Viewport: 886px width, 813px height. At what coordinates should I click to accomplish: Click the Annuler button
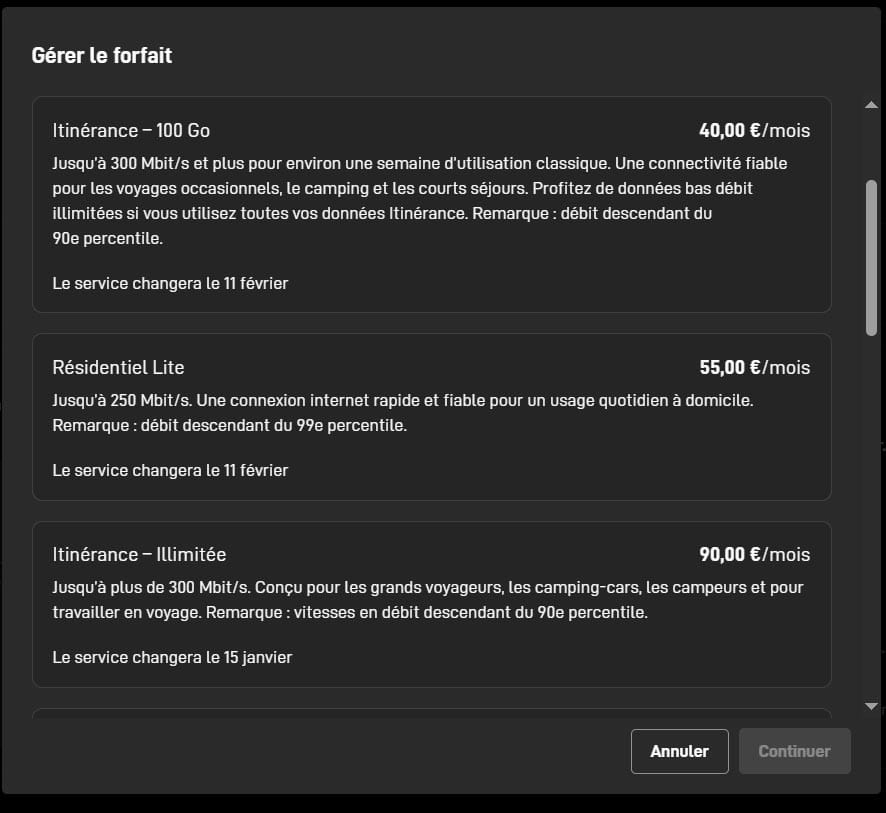click(x=679, y=751)
